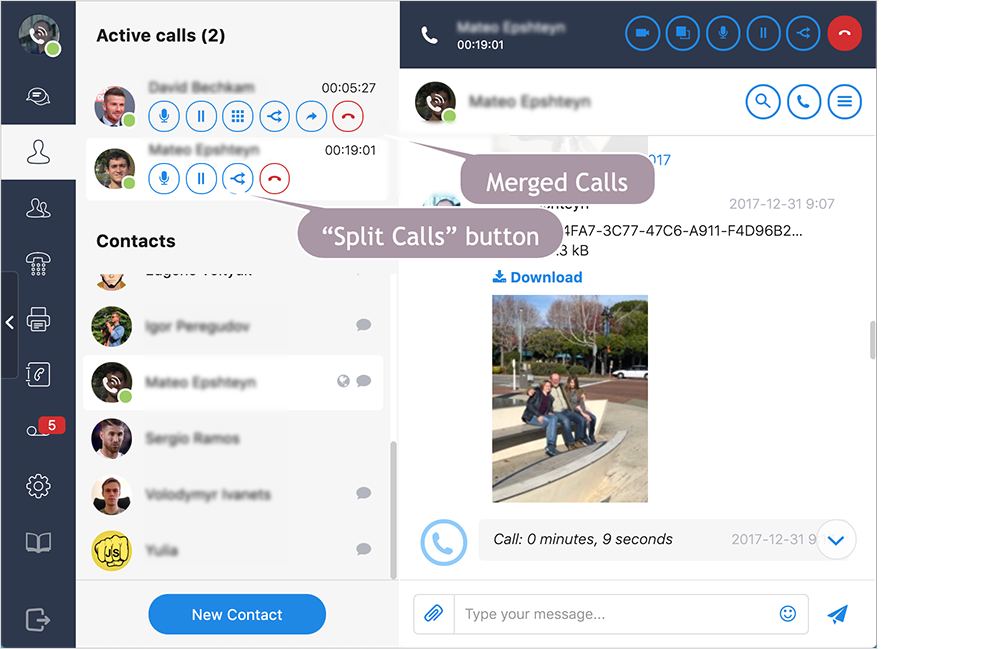This screenshot has width=1000, height=649.
Task: Open the dial pad for David Bechkam's call
Action: [x=237, y=116]
